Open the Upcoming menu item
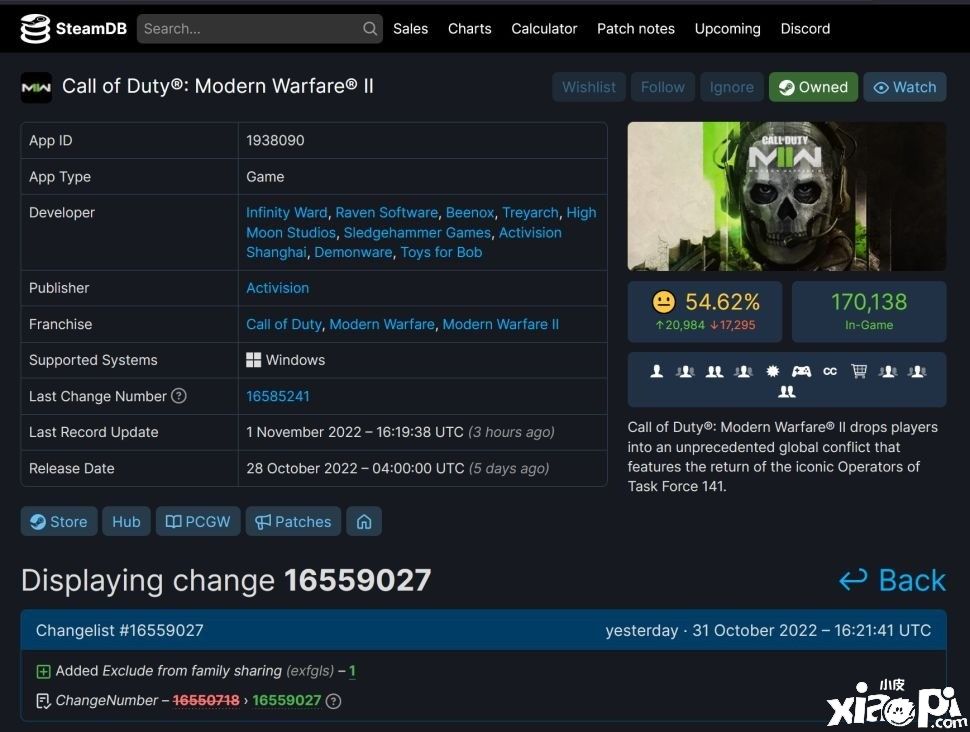This screenshot has width=970, height=732. pyautogui.click(x=728, y=28)
